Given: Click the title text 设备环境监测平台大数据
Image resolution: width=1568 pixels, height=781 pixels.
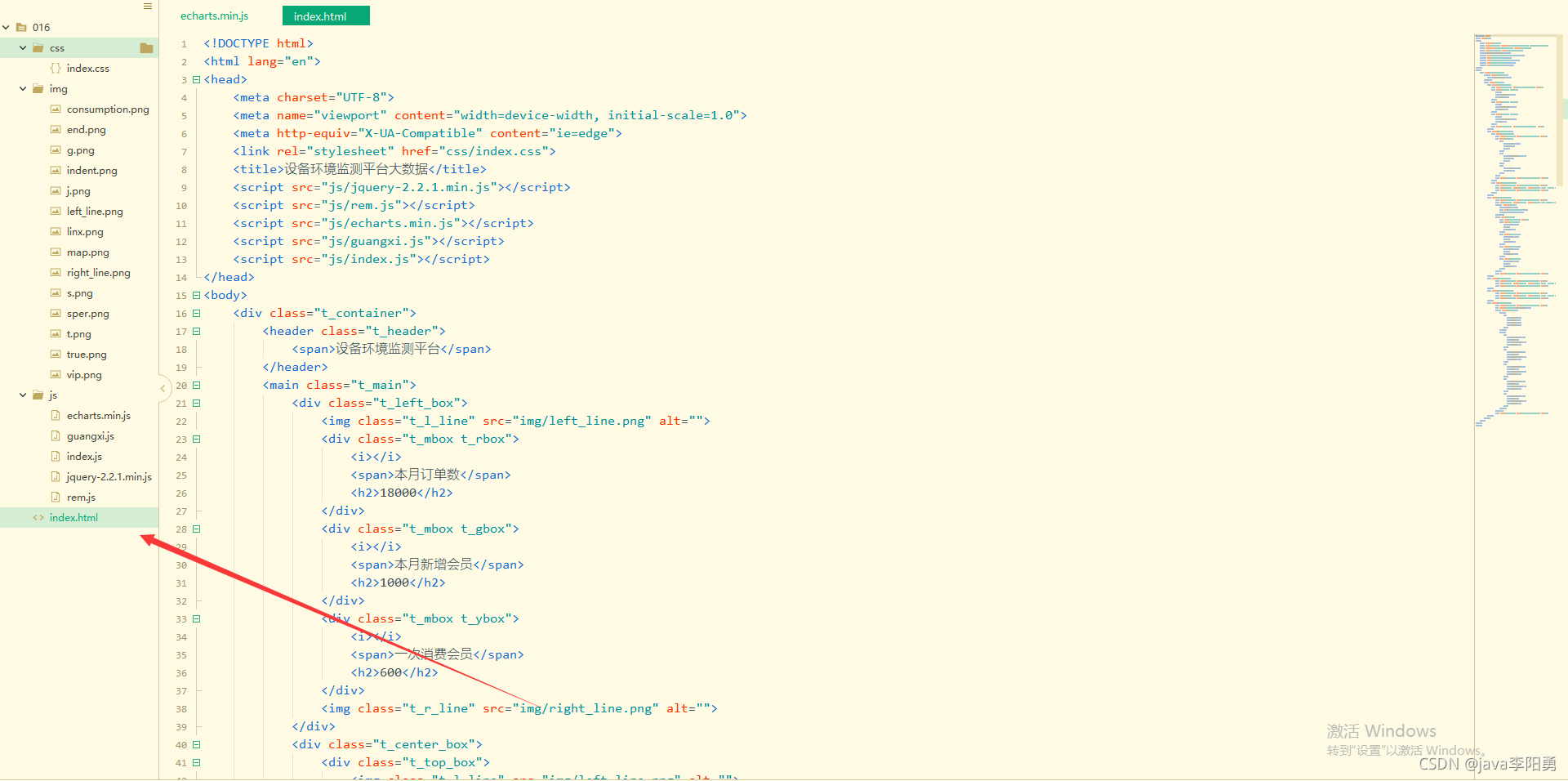Looking at the screenshot, I should click(356, 169).
